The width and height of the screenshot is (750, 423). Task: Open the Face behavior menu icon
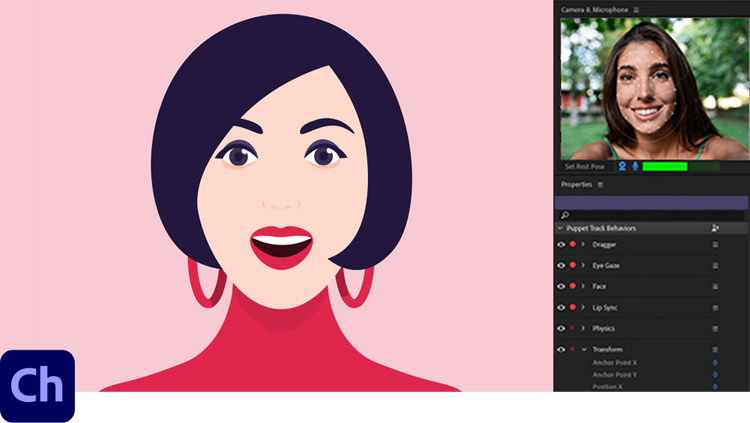click(715, 287)
